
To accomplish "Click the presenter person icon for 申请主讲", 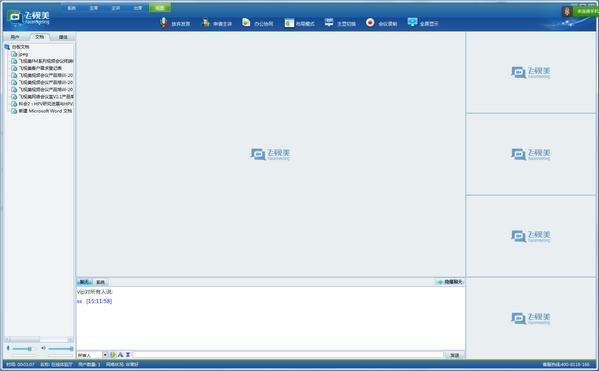I will pyautogui.click(x=206, y=23).
